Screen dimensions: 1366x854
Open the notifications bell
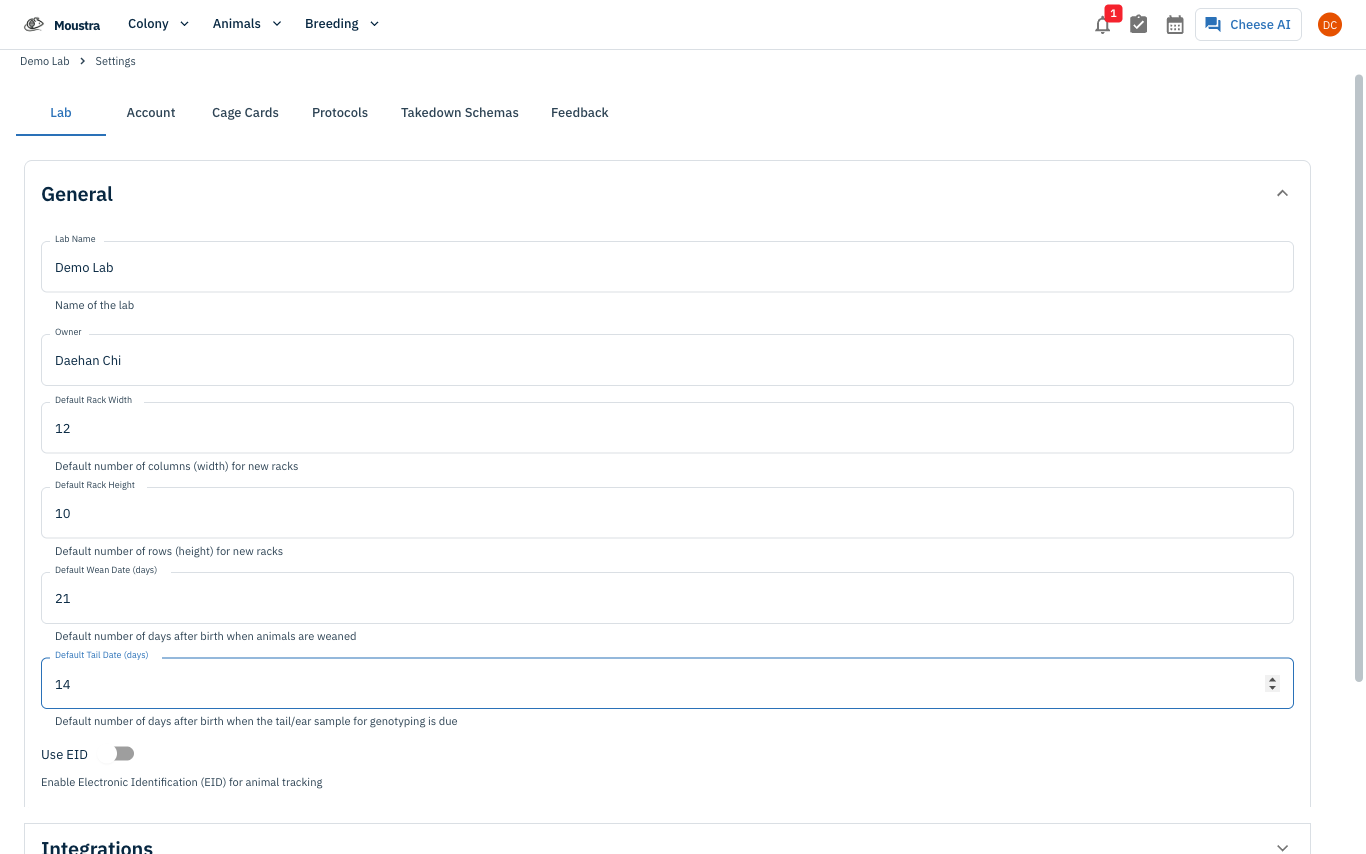1102,25
